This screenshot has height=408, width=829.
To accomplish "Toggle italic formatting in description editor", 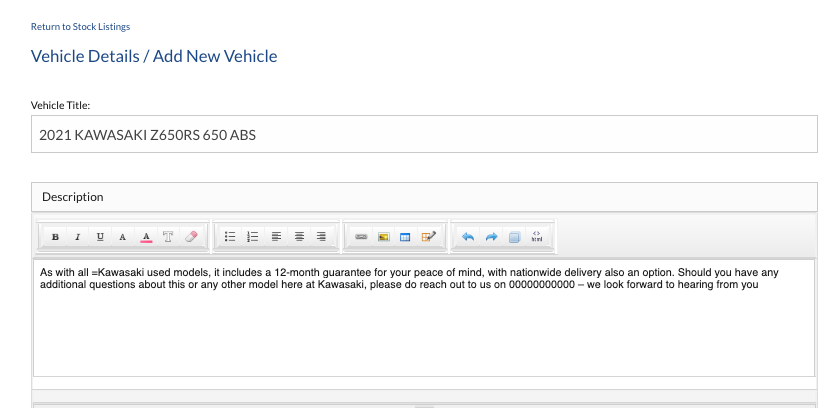I will 77,237.
